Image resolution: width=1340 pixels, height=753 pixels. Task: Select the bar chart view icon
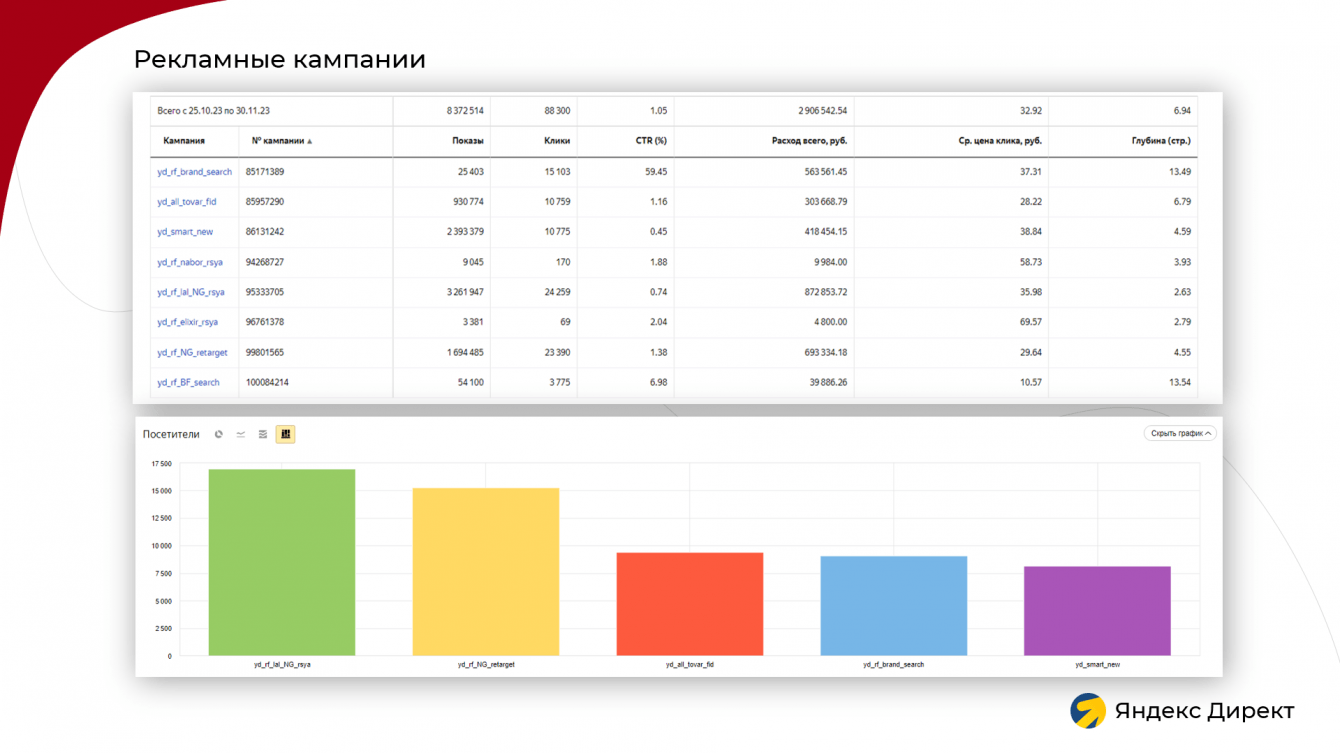tap(285, 434)
